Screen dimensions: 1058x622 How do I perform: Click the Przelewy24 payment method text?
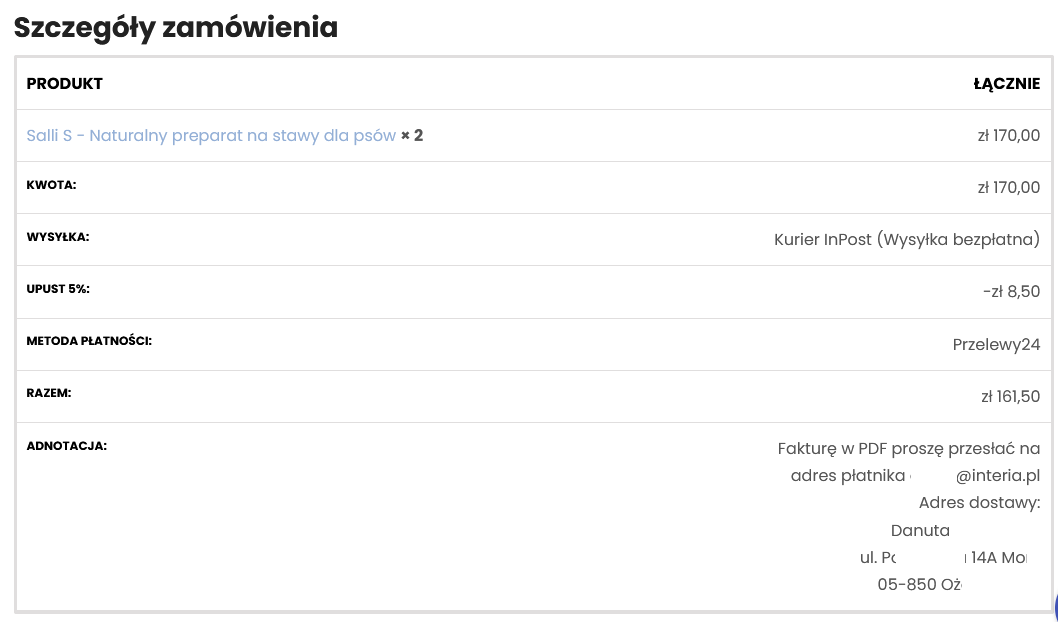tap(996, 344)
